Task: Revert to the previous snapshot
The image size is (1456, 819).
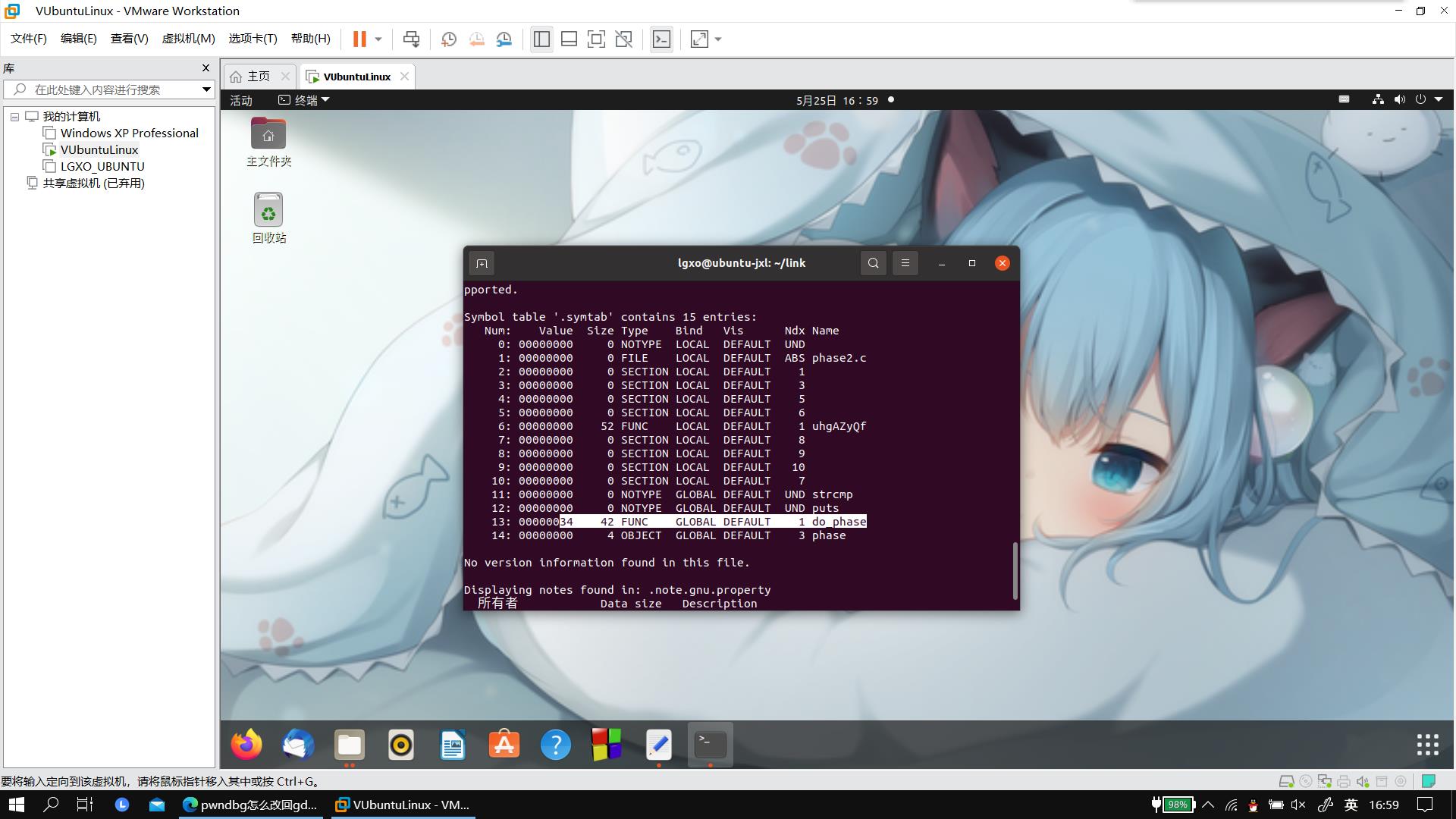Action: pos(476,39)
